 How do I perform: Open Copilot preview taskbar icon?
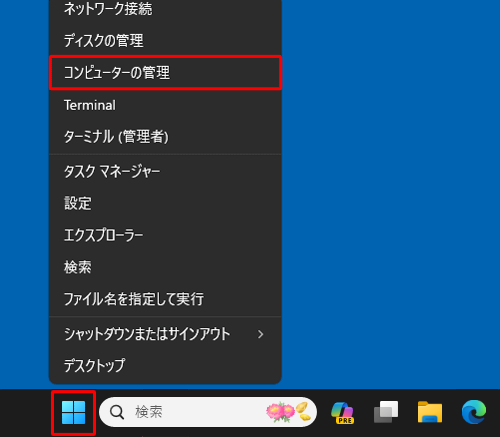click(342, 413)
